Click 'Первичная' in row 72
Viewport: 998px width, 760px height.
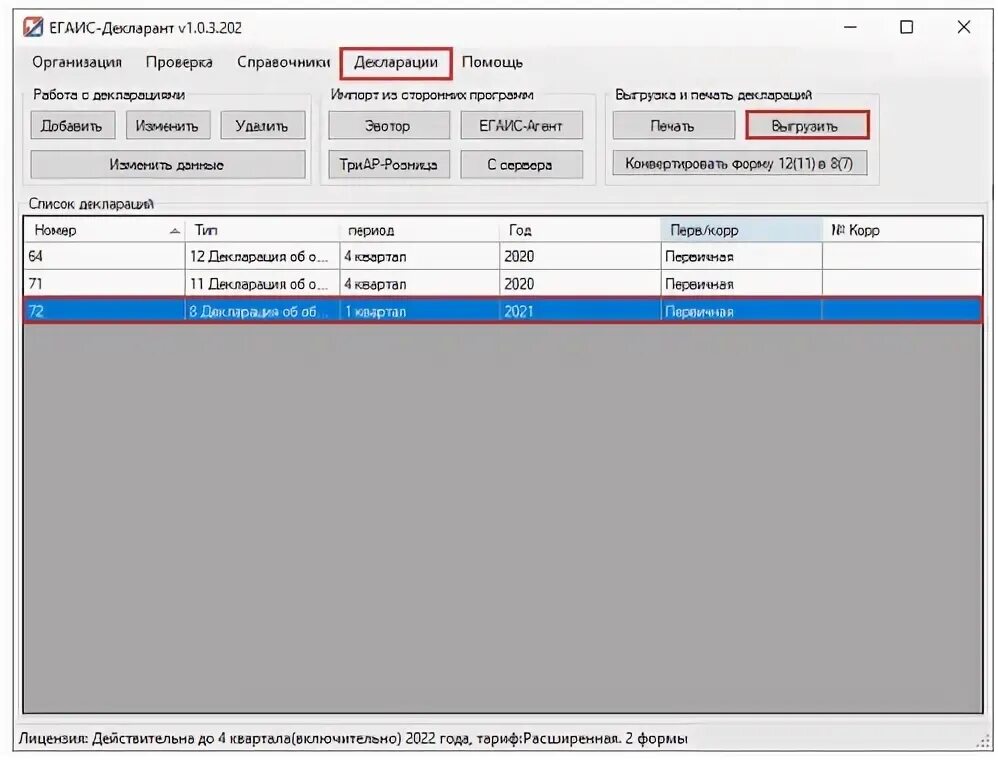(x=741, y=311)
